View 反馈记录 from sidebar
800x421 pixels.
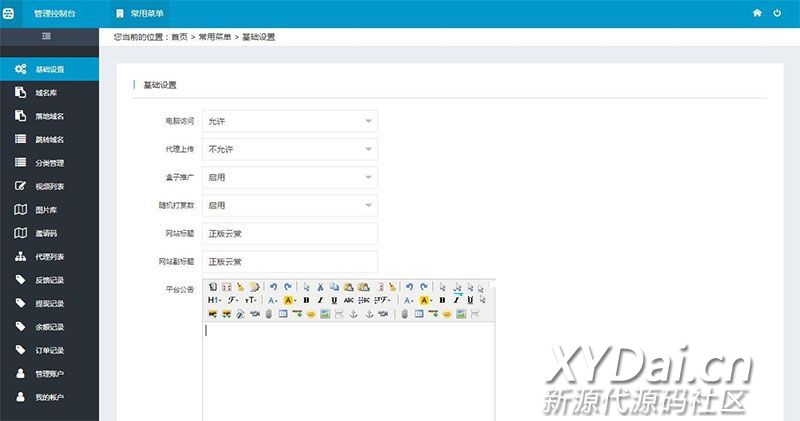point(49,280)
